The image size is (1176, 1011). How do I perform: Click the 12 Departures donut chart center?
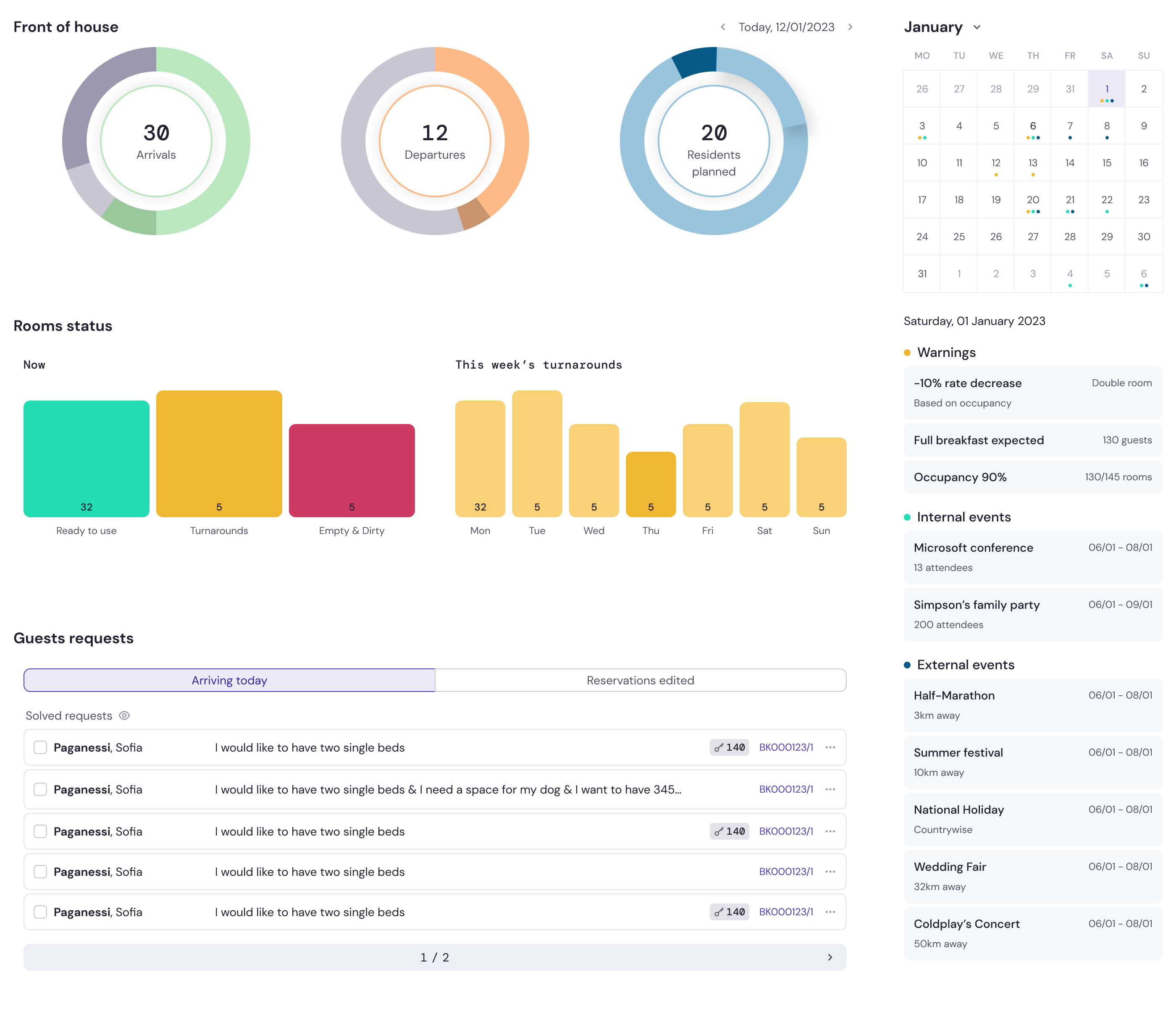pos(435,141)
